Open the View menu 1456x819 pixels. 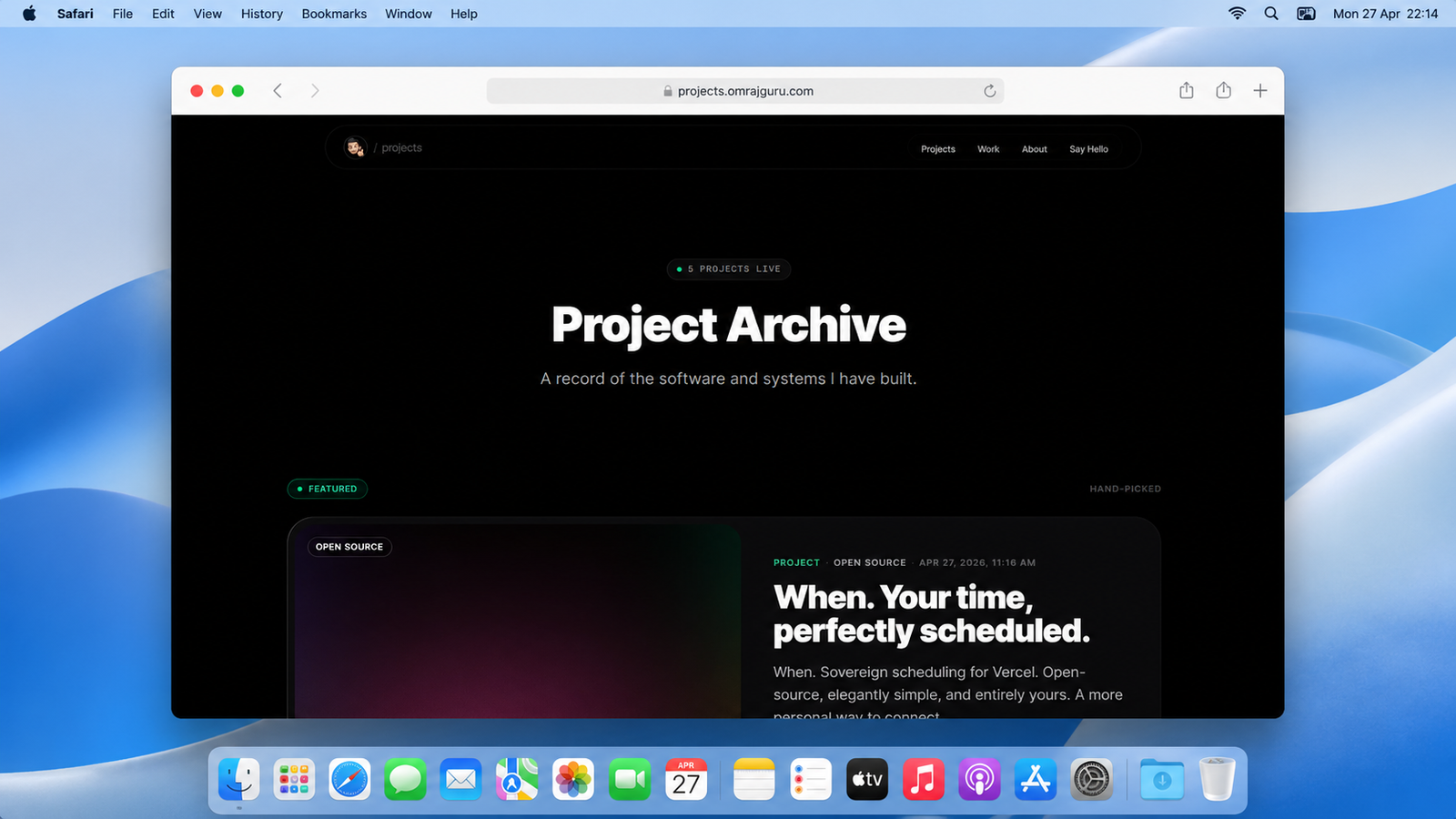pos(207,14)
